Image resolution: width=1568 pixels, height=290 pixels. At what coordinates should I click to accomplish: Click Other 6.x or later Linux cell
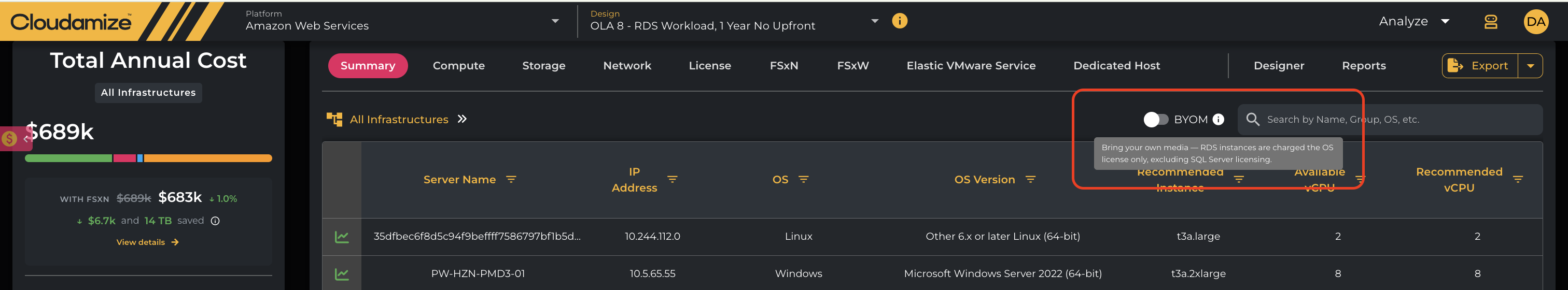[x=1002, y=236]
